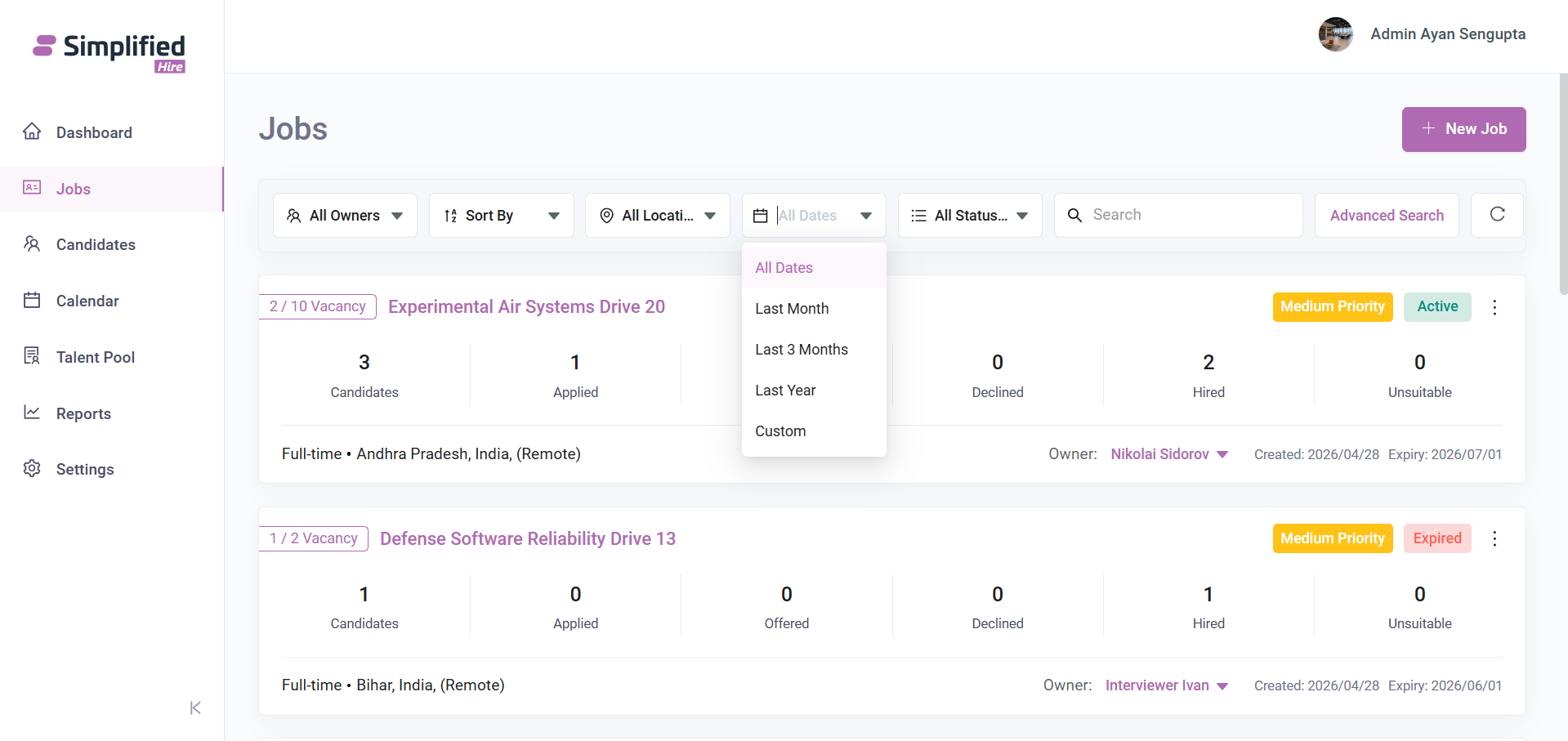Click the search magnifier icon
Image resolution: width=1568 pixels, height=741 pixels.
pyautogui.click(x=1075, y=215)
